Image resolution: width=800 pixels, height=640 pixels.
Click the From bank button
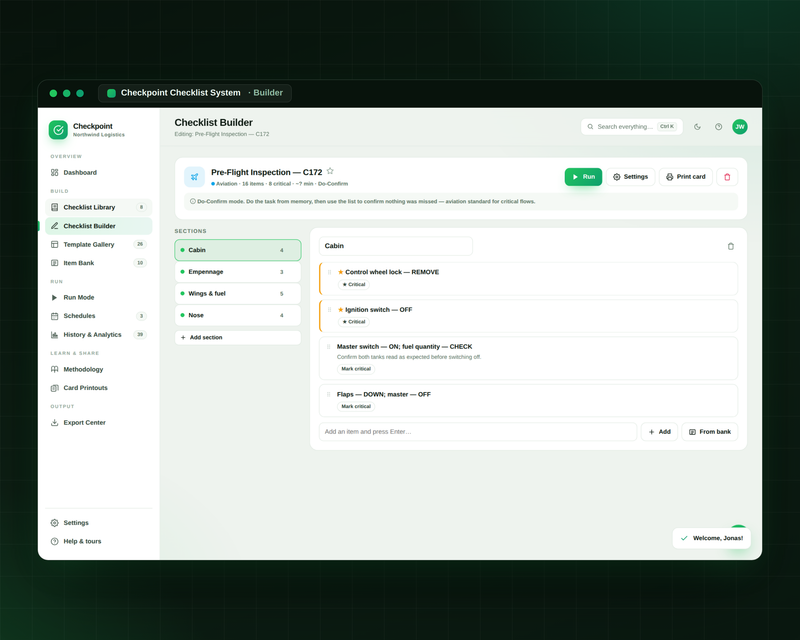pos(710,432)
